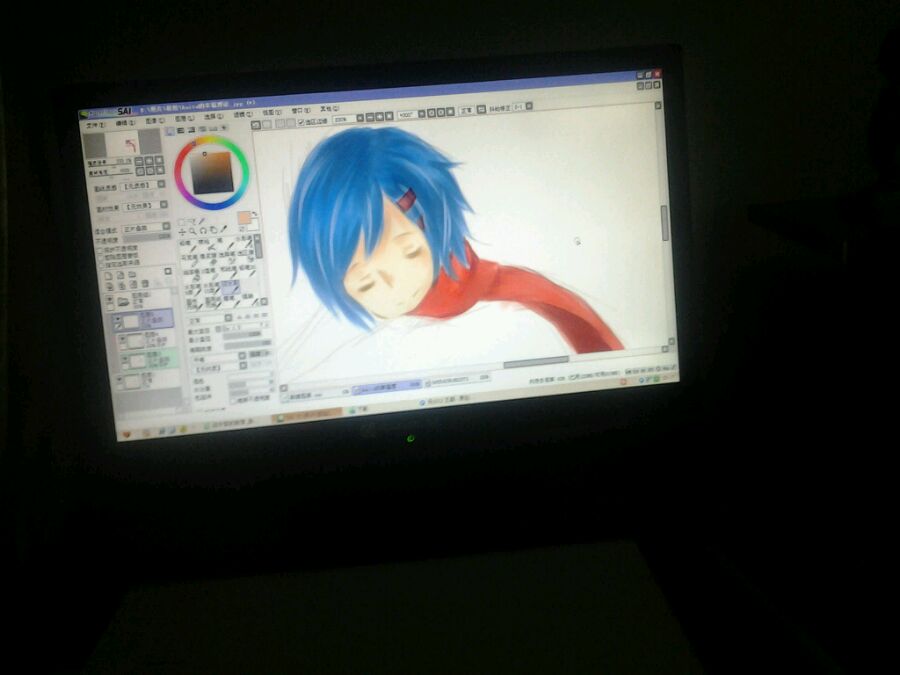Switch to the first document tab
The height and width of the screenshot is (675, 900).
(316, 395)
